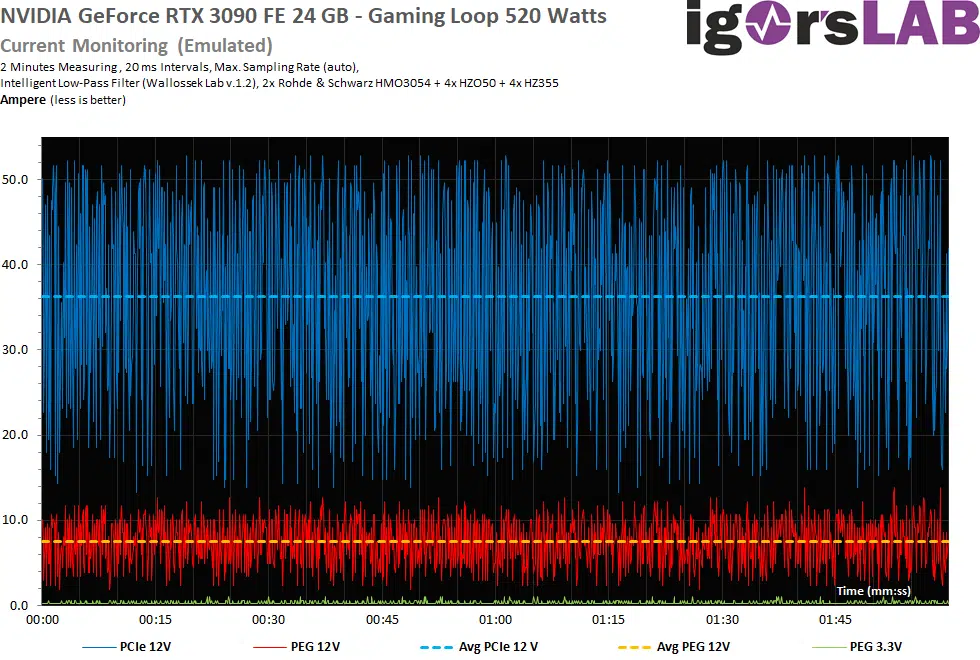Click the 'Ampere (less is better)' unit label
The image size is (980, 660).
tap(62, 100)
